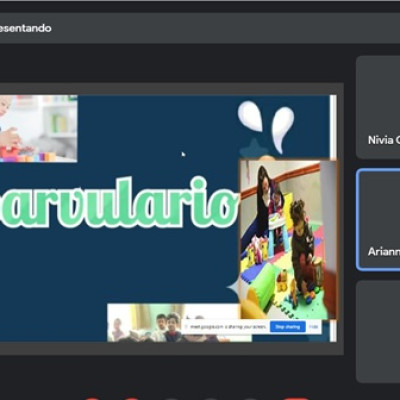The height and width of the screenshot is (400, 400).
Task: Click the Presentando status label
Action: (x=25, y=28)
